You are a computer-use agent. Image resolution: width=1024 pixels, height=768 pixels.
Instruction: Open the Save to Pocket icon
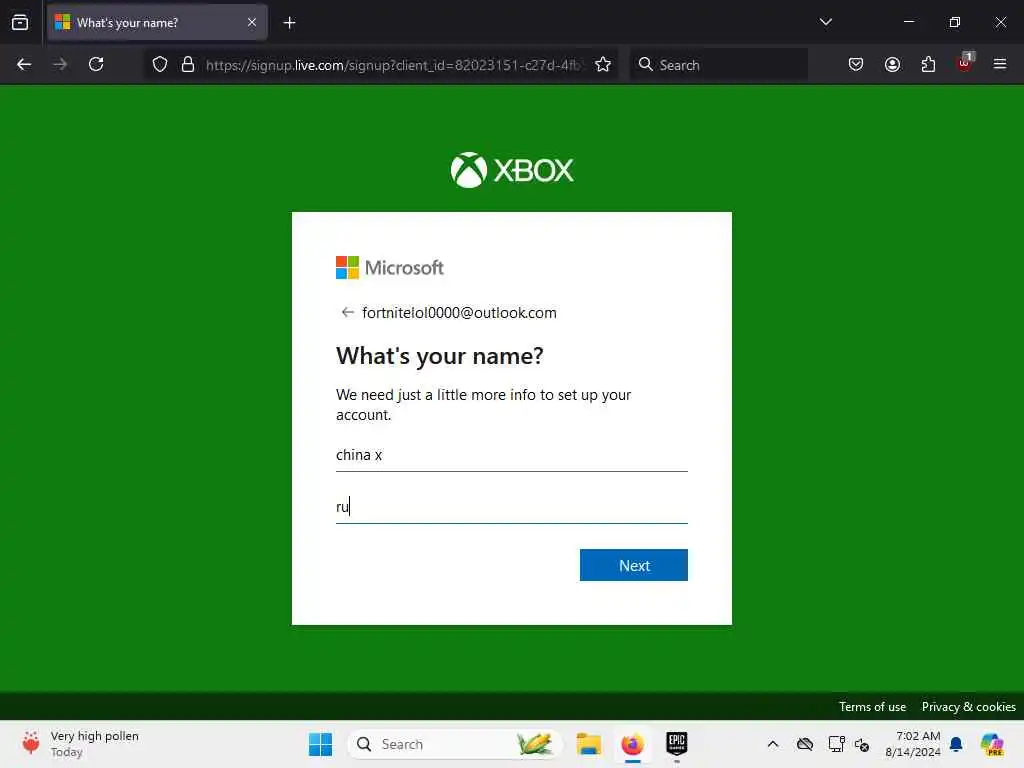click(x=856, y=64)
